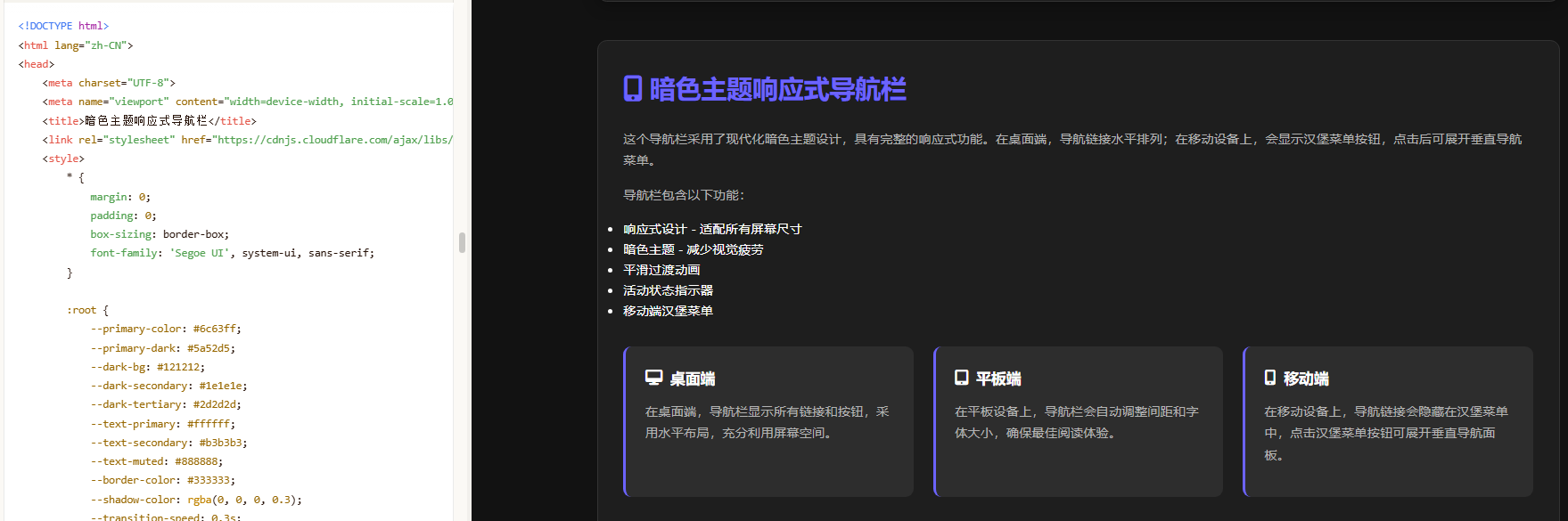This screenshot has height=521, width=1568.
Task: Click the intro paragraph starting 这个导航栏采用了
Action: [x=1072, y=150]
